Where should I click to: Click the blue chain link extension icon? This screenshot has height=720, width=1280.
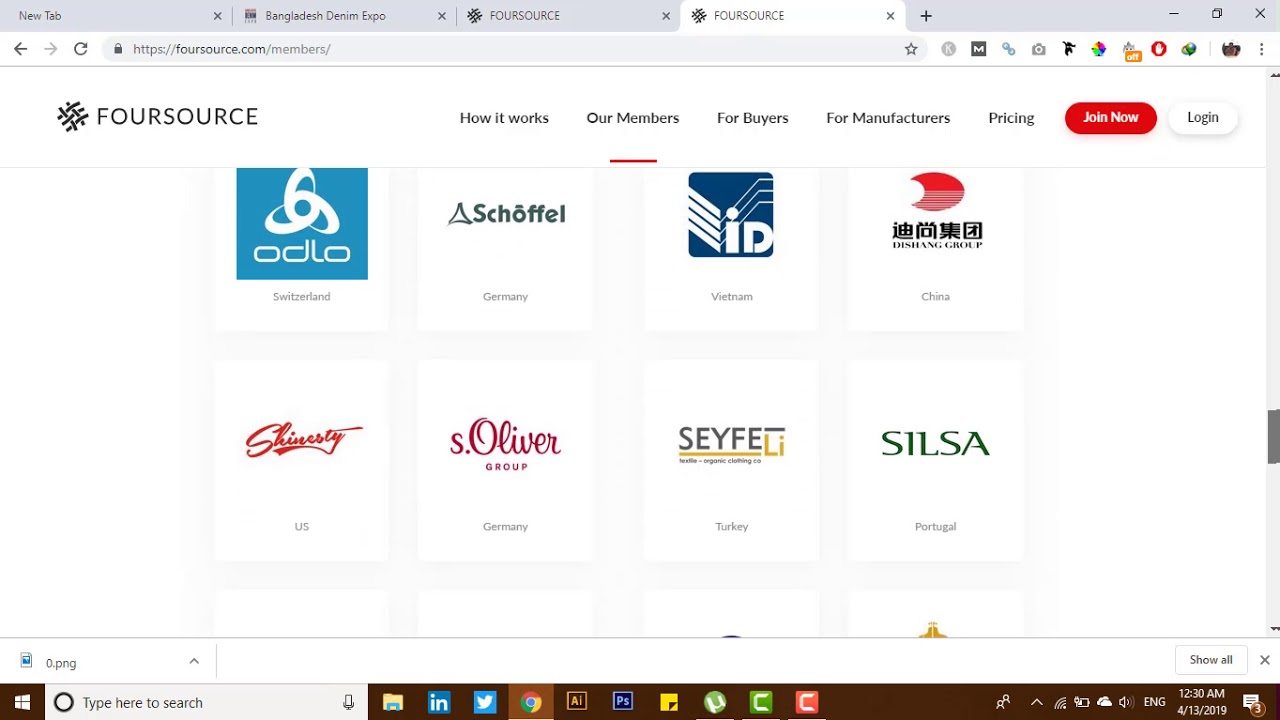click(x=1008, y=49)
